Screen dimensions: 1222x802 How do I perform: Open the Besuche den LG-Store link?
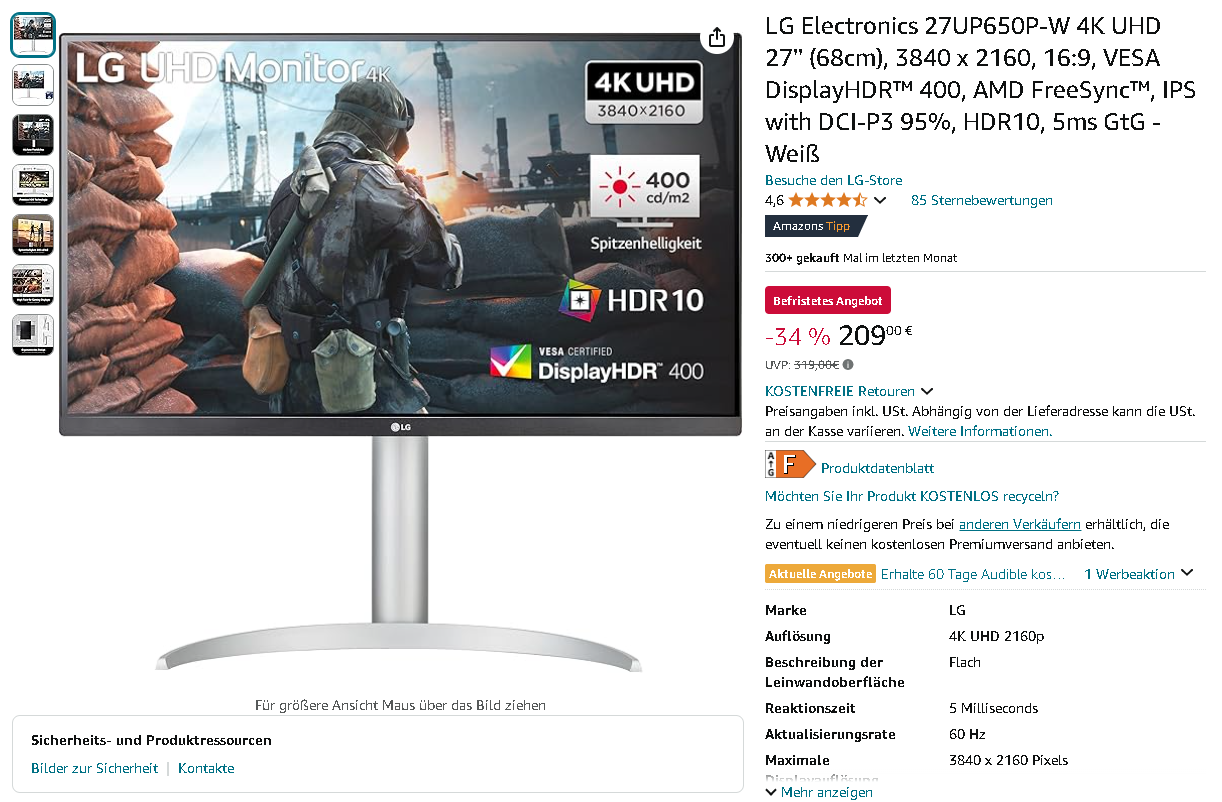[833, 180]
